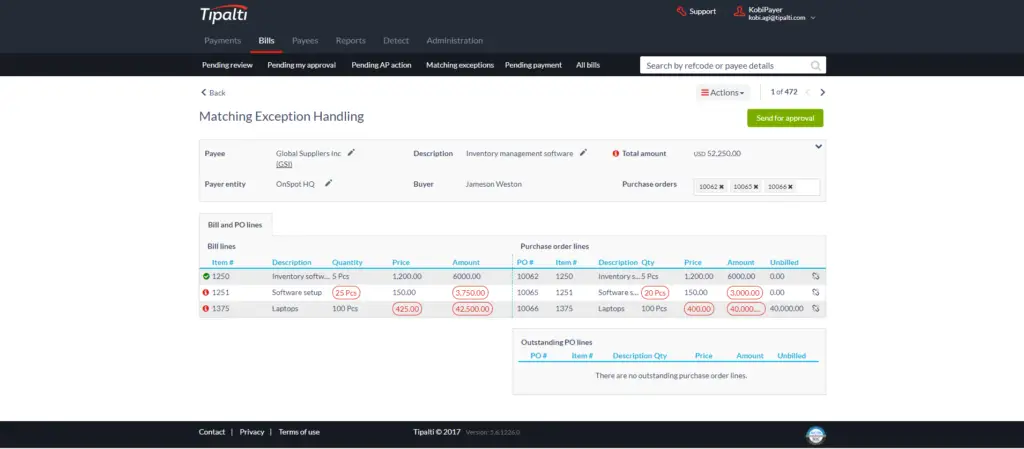Remove purchase order 10066 tag
Image resolution: width=1024 pixels, height=449 pixels.
pos(789,187)
